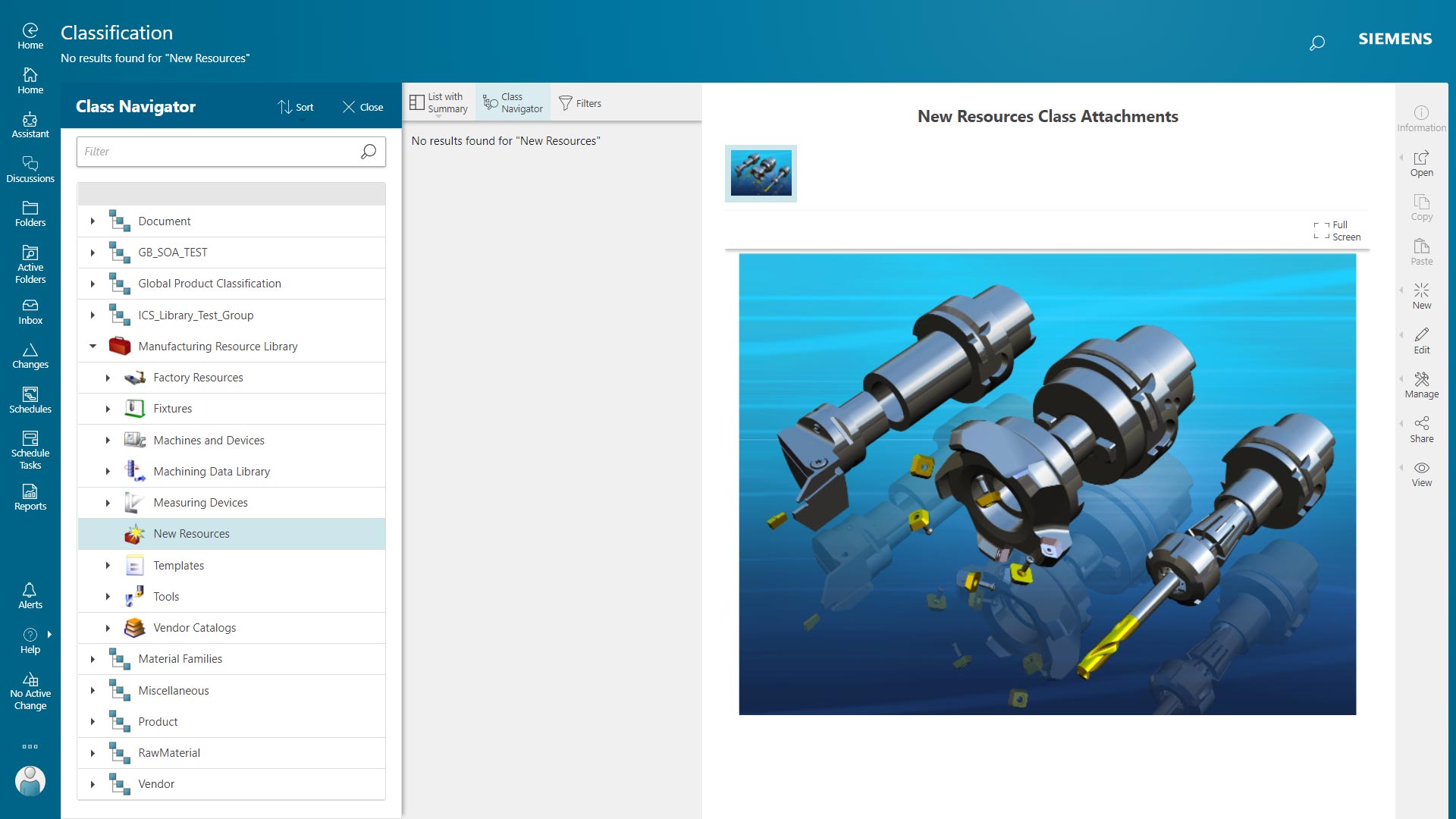Select the attachment thumbnail image
The width and height of the screenshot is (1456, 819).
coord(761,174)
